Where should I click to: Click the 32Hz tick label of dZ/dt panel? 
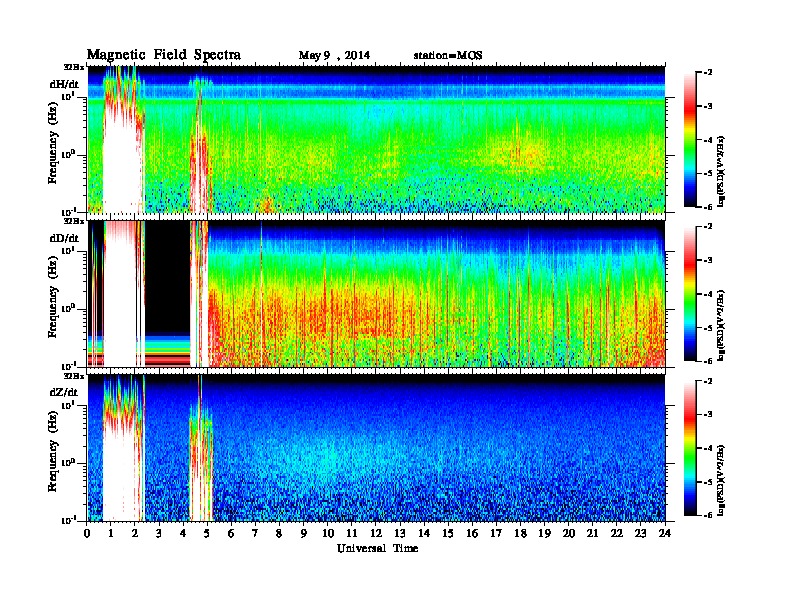point(73,376)
